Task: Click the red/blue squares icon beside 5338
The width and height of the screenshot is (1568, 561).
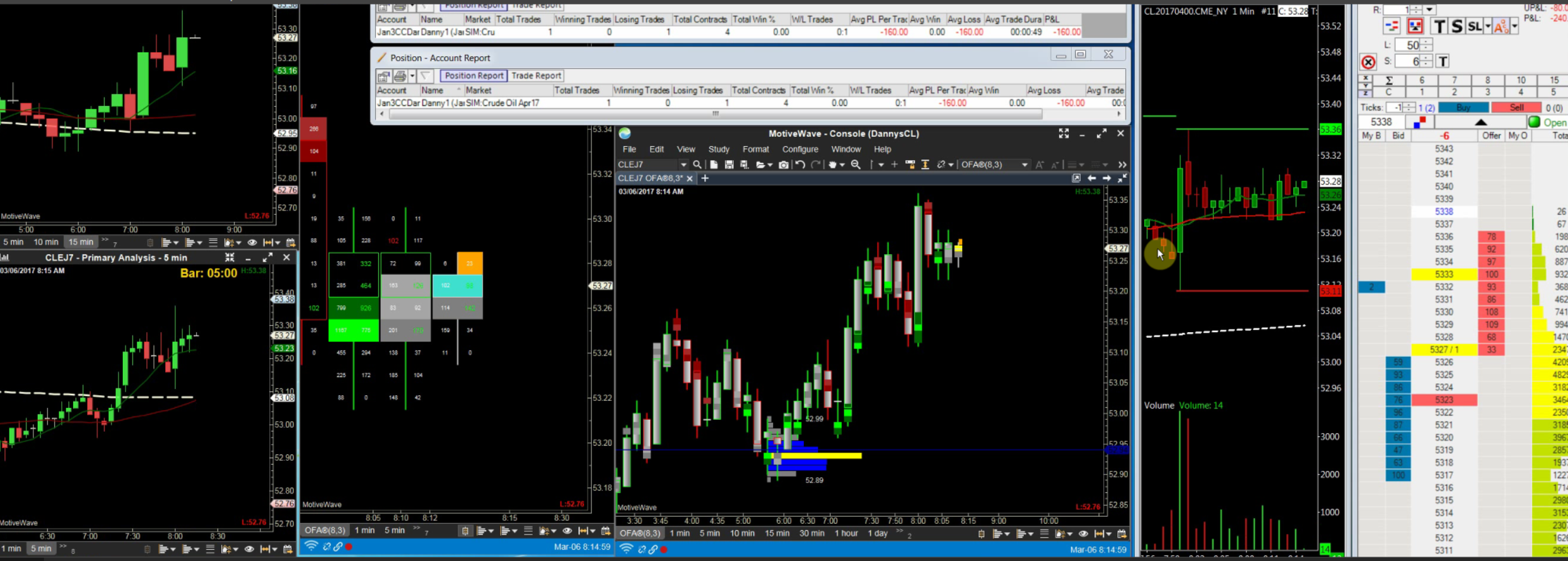Action: point(1419,122)
